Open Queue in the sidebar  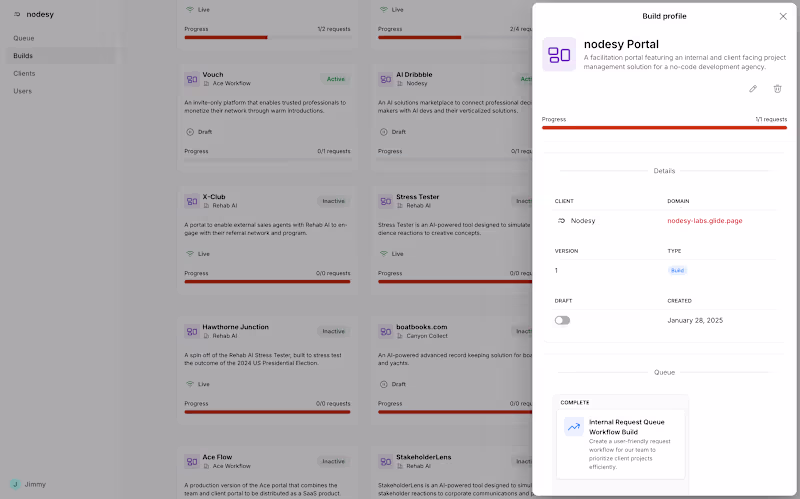pos(23,38)
